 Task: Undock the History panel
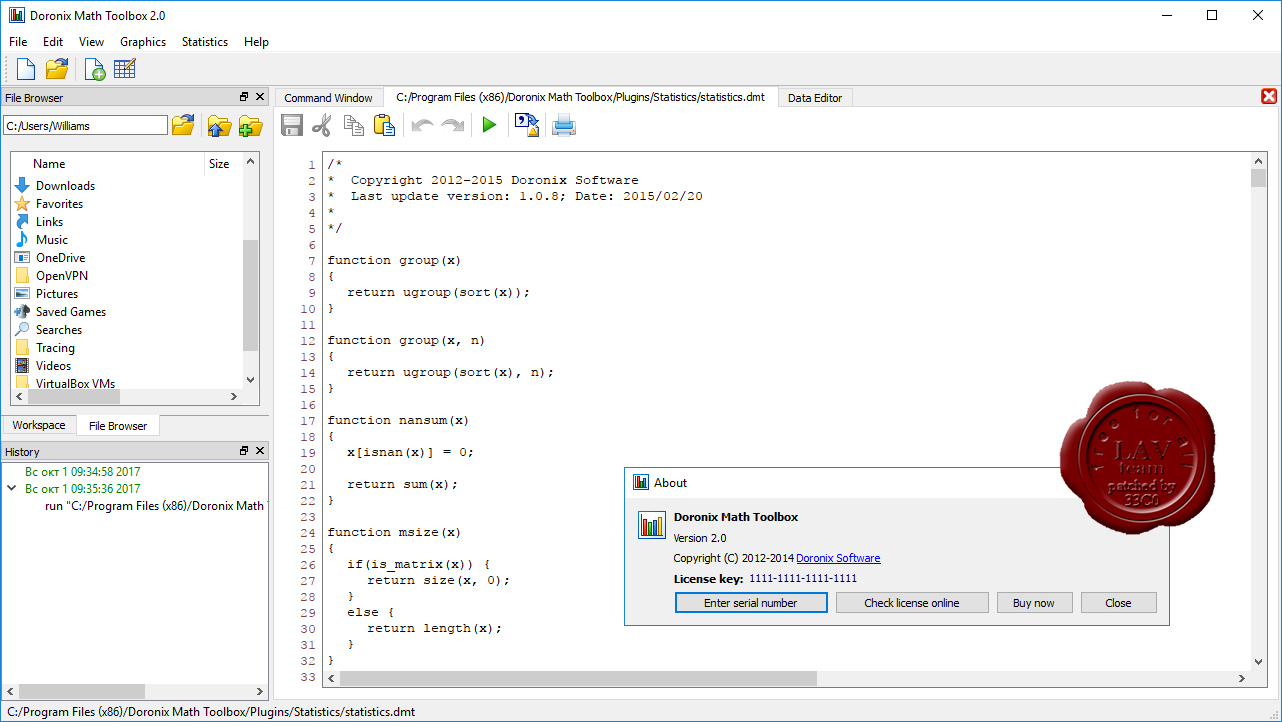pyautogui.click(x=244, y=451)
